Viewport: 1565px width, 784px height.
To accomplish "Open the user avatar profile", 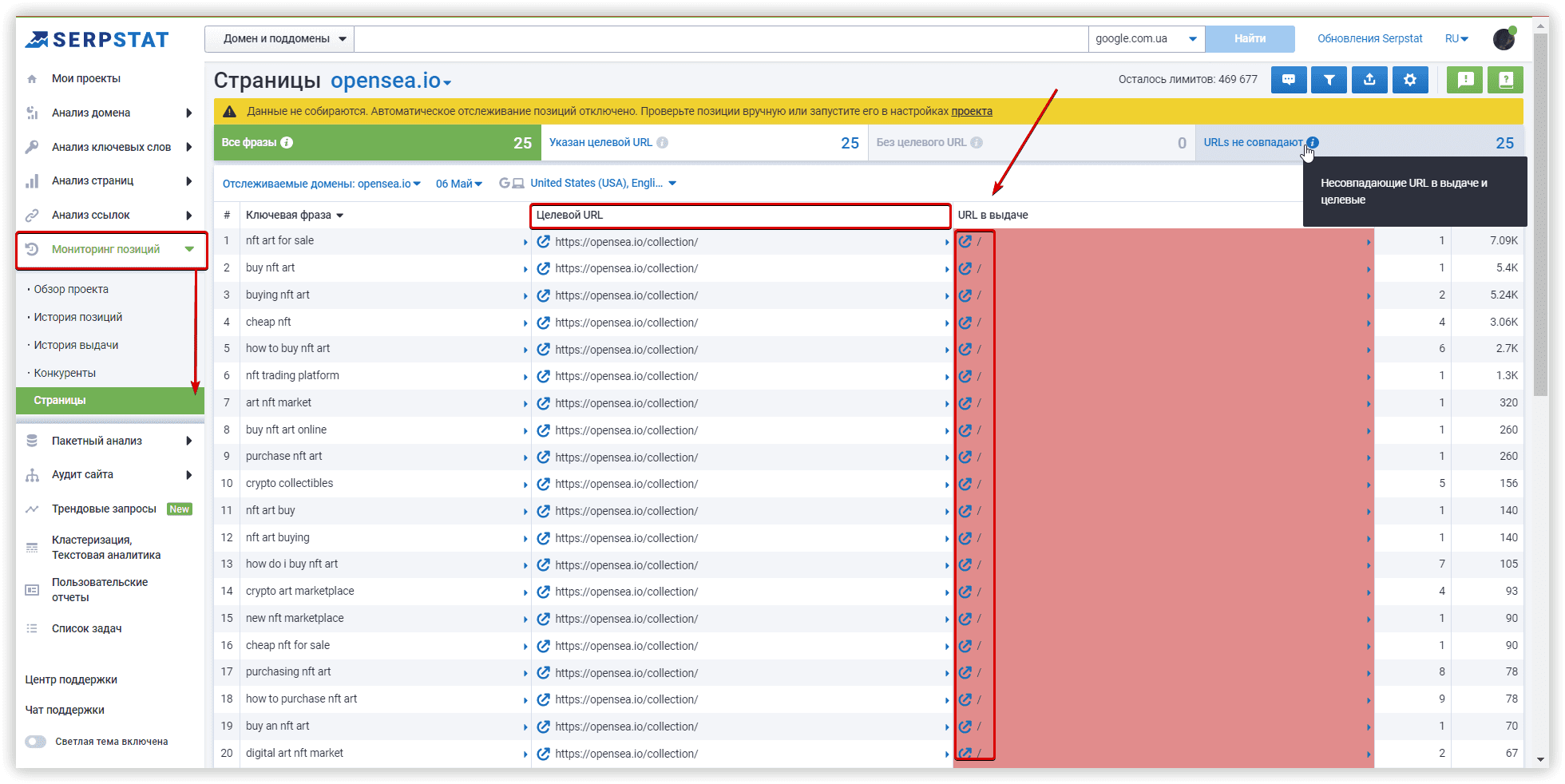I will point(1504,38).
